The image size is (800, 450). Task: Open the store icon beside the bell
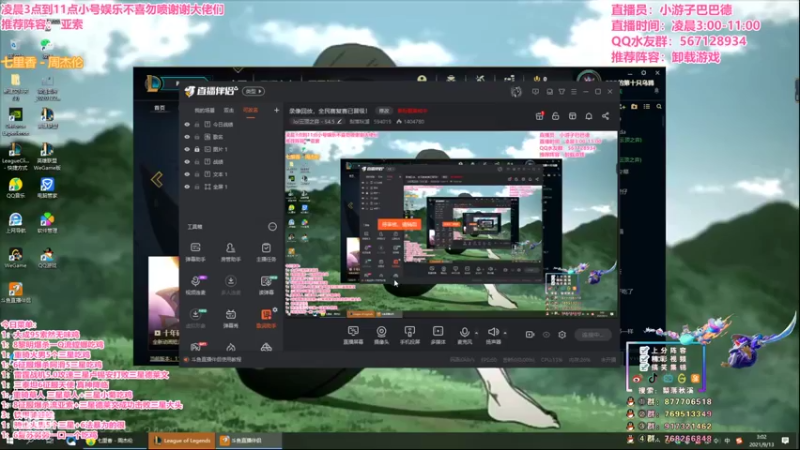pyautogui.click(x=572, y=116)
